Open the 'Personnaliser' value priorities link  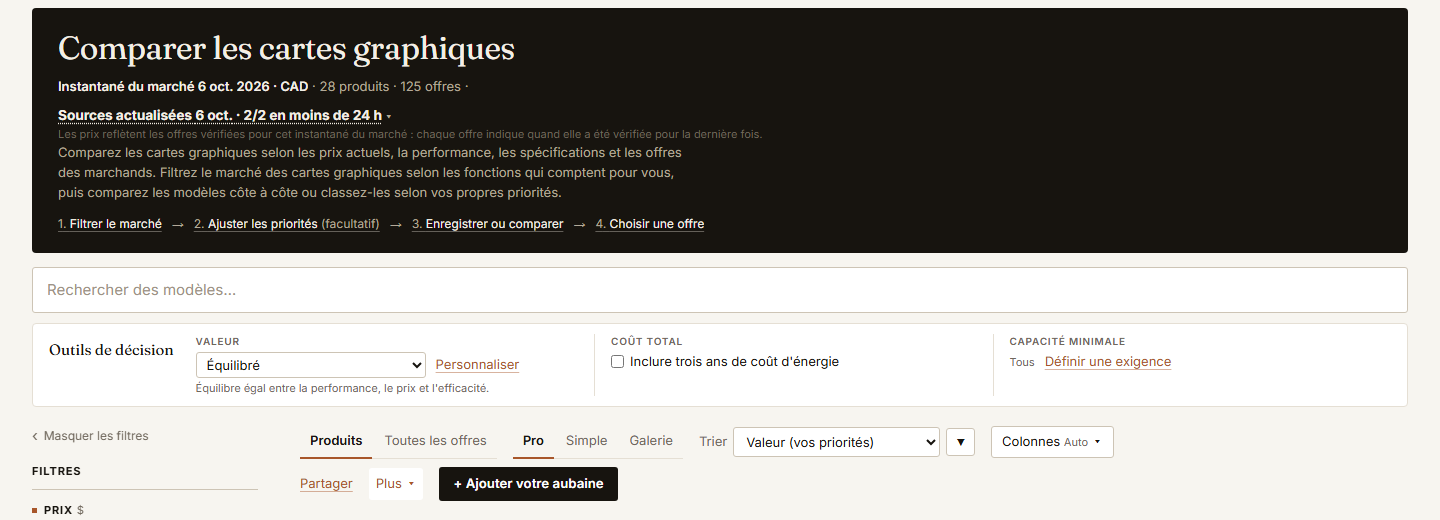pyautogui.click(x=477, y=365)
